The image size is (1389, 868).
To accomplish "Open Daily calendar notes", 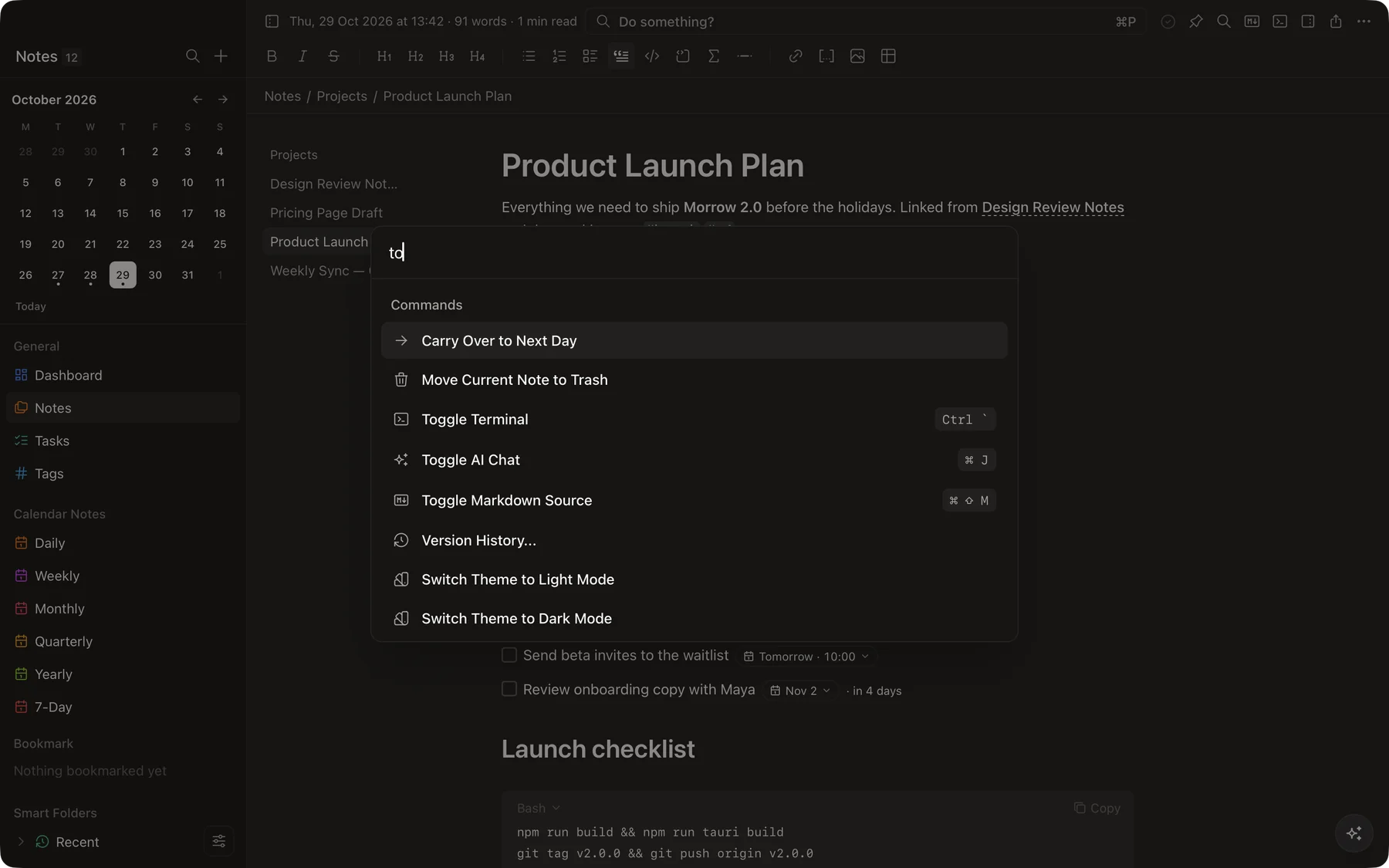I will pyautogui.click(x=123, y=543).
